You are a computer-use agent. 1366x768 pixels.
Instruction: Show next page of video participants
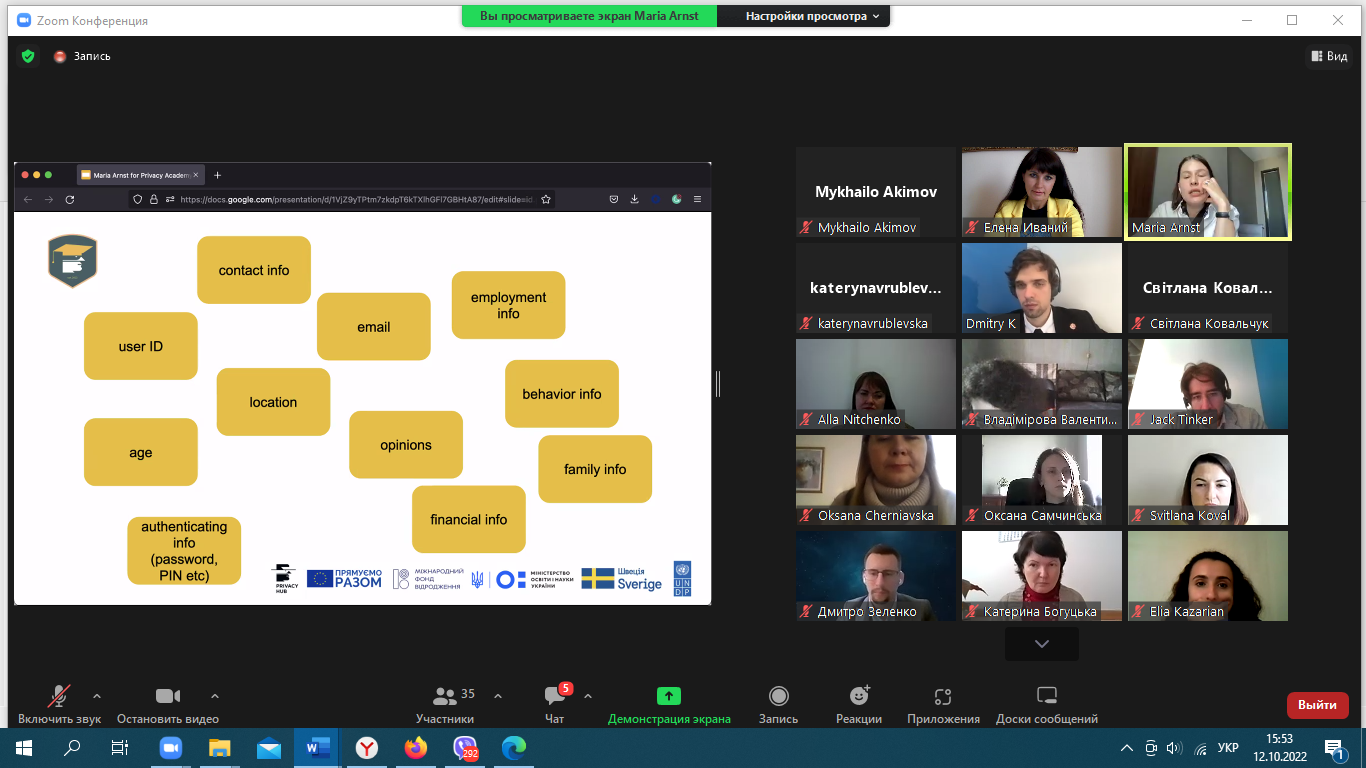point(1041,644)
